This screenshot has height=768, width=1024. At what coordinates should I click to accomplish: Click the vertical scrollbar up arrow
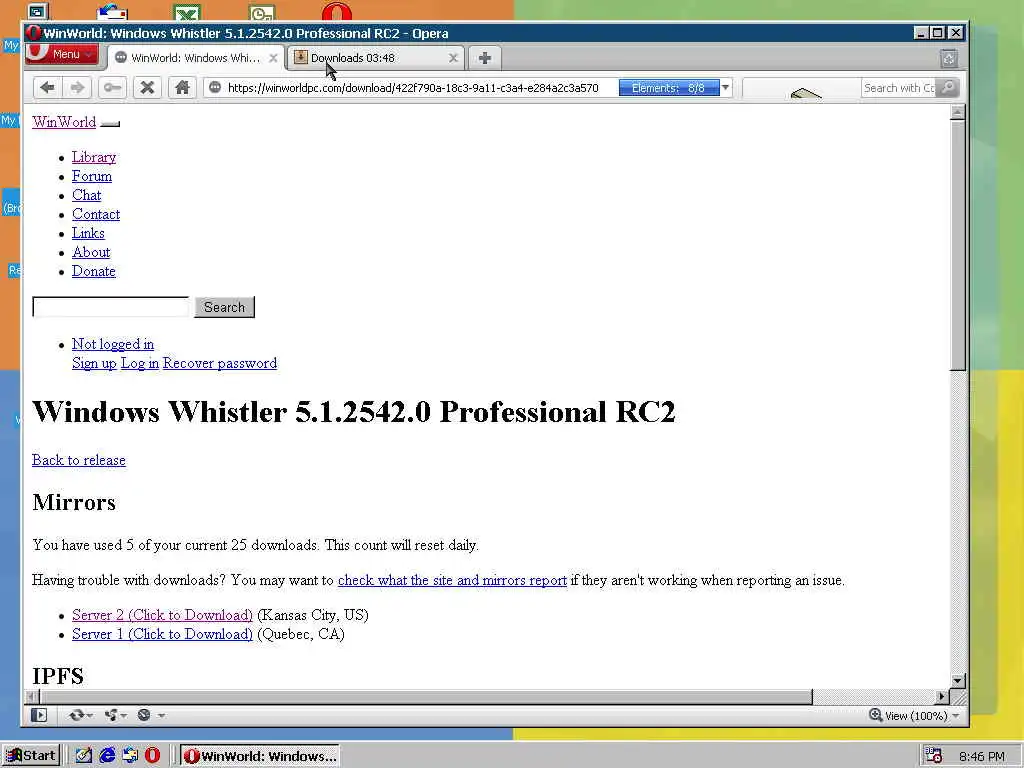pos(957,112)
